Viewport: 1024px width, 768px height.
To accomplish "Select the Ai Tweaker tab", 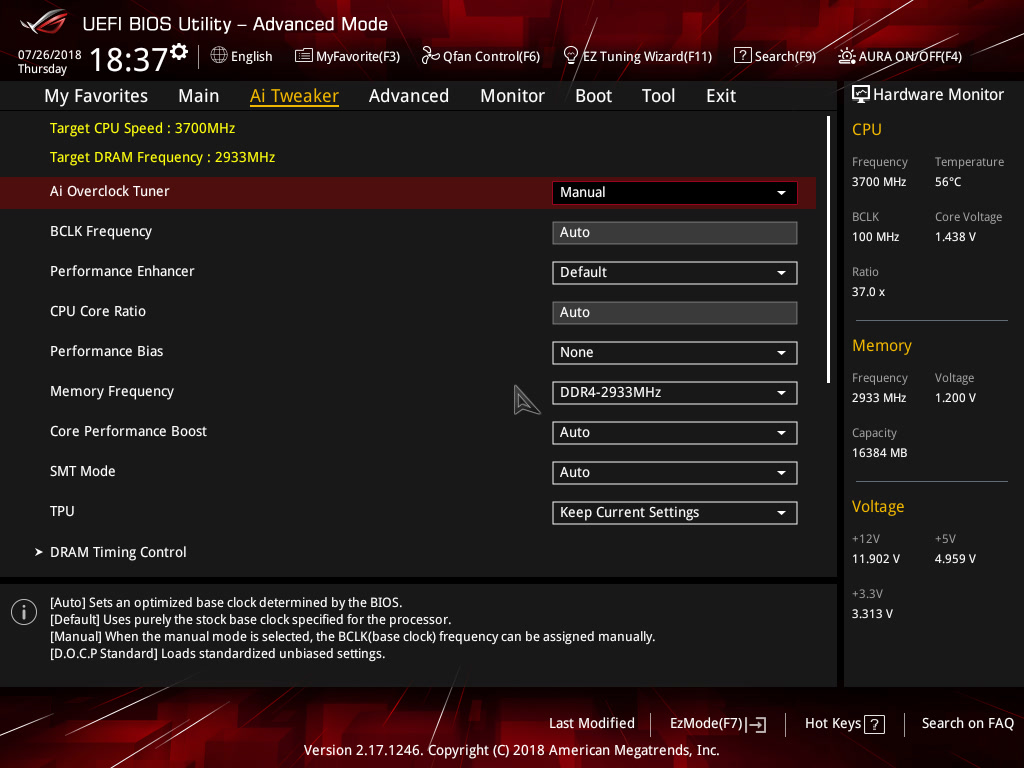I will tap(294, 96).
